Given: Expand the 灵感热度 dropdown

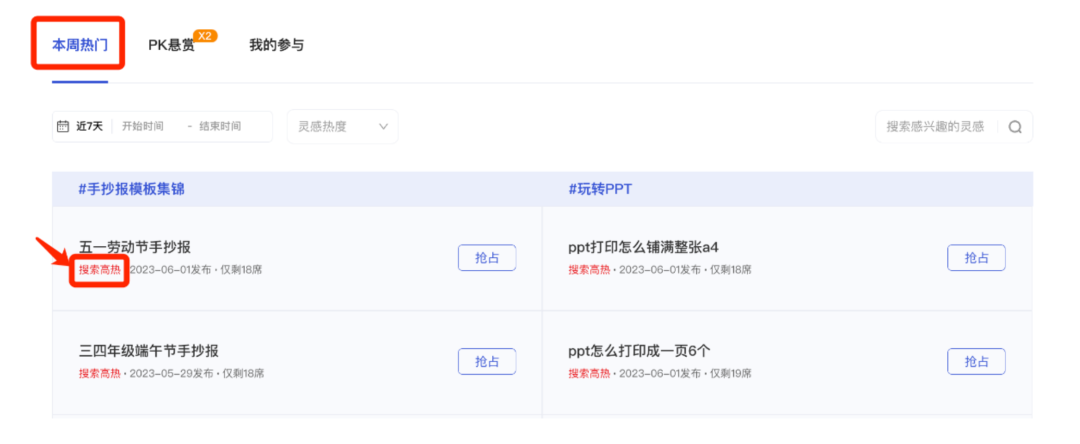Looking at the screenshot, I should click(342, 127).
